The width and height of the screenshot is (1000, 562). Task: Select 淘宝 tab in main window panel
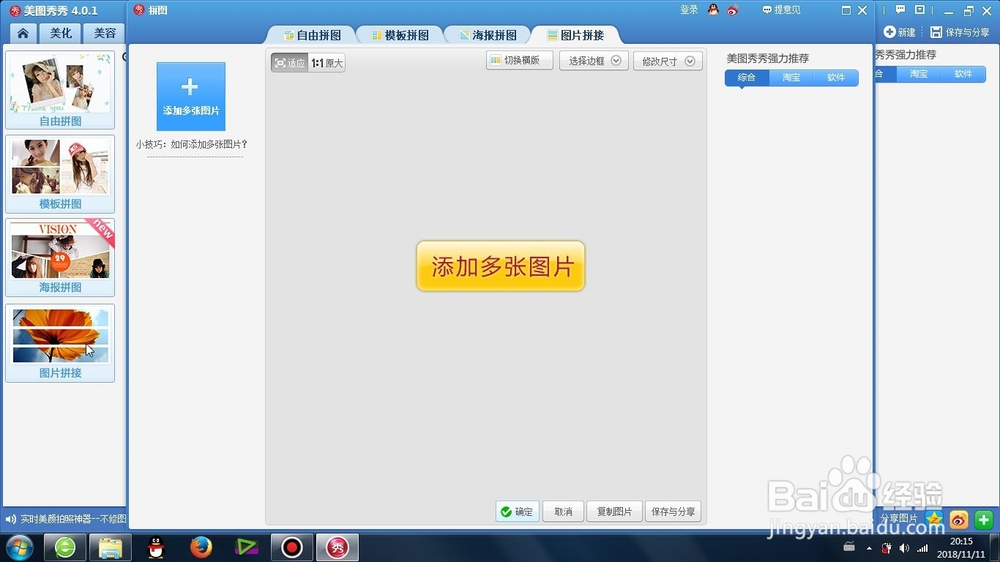pos(919,73)
